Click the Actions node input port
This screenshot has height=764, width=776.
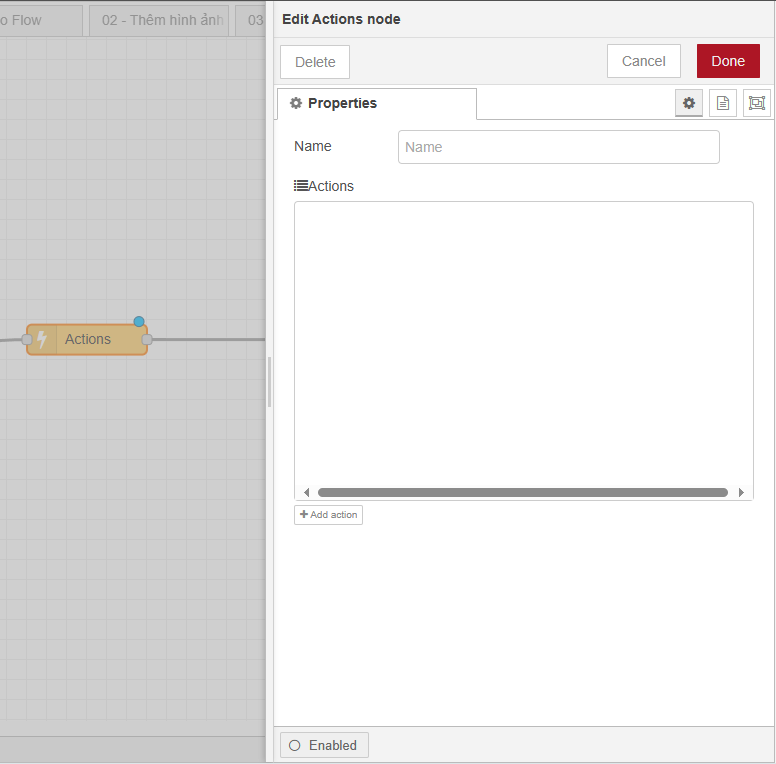27,339
